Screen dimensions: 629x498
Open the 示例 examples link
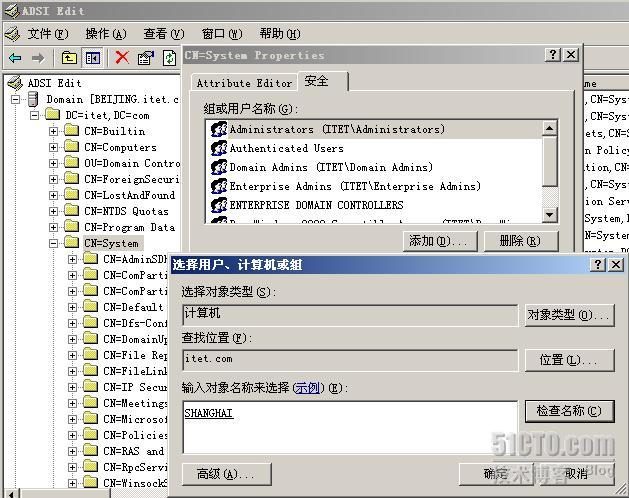[x=308, y=388]
